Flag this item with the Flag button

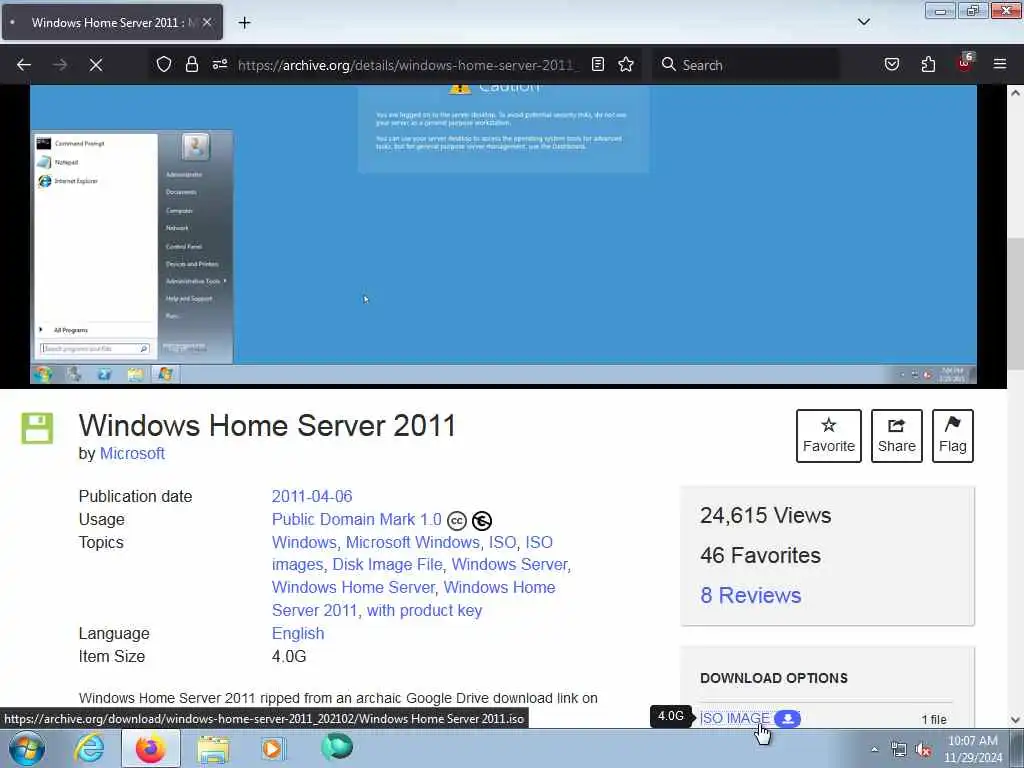(x=953, y=436)
